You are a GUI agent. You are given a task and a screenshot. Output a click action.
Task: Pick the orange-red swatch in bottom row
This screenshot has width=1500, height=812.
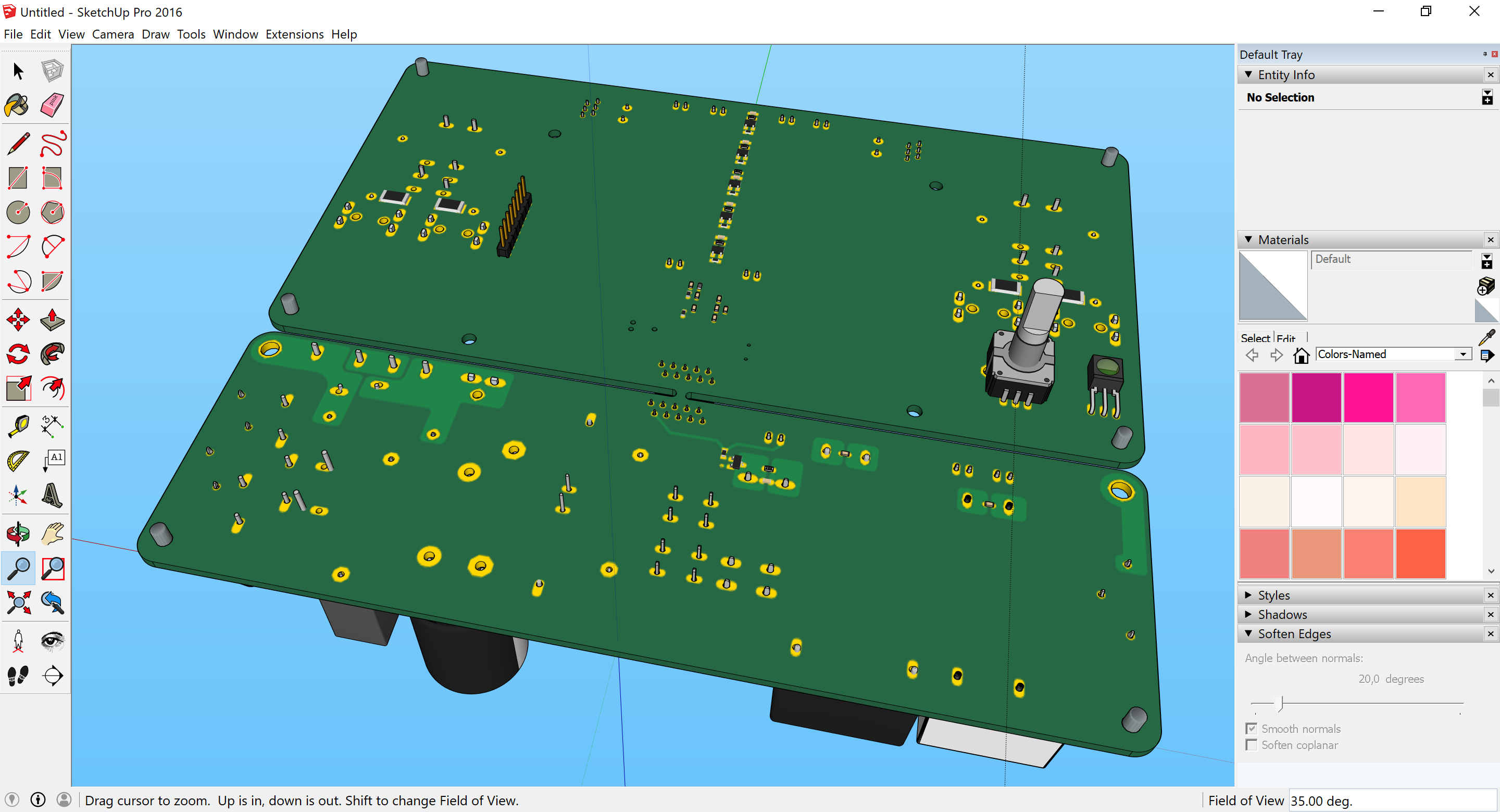click(x=1421, y=553)
